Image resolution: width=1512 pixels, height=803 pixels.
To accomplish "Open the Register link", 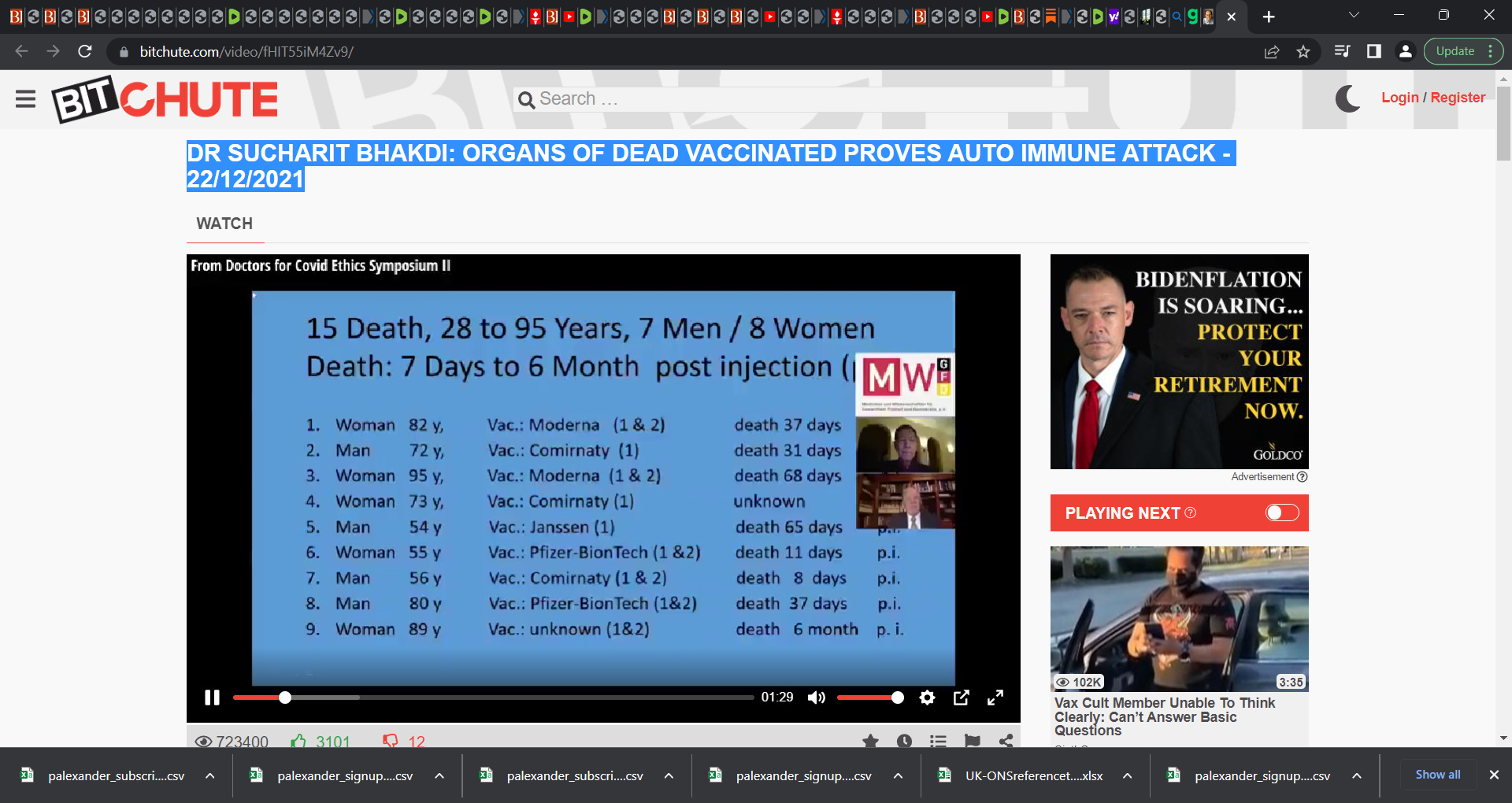I will click(1458, 98).
